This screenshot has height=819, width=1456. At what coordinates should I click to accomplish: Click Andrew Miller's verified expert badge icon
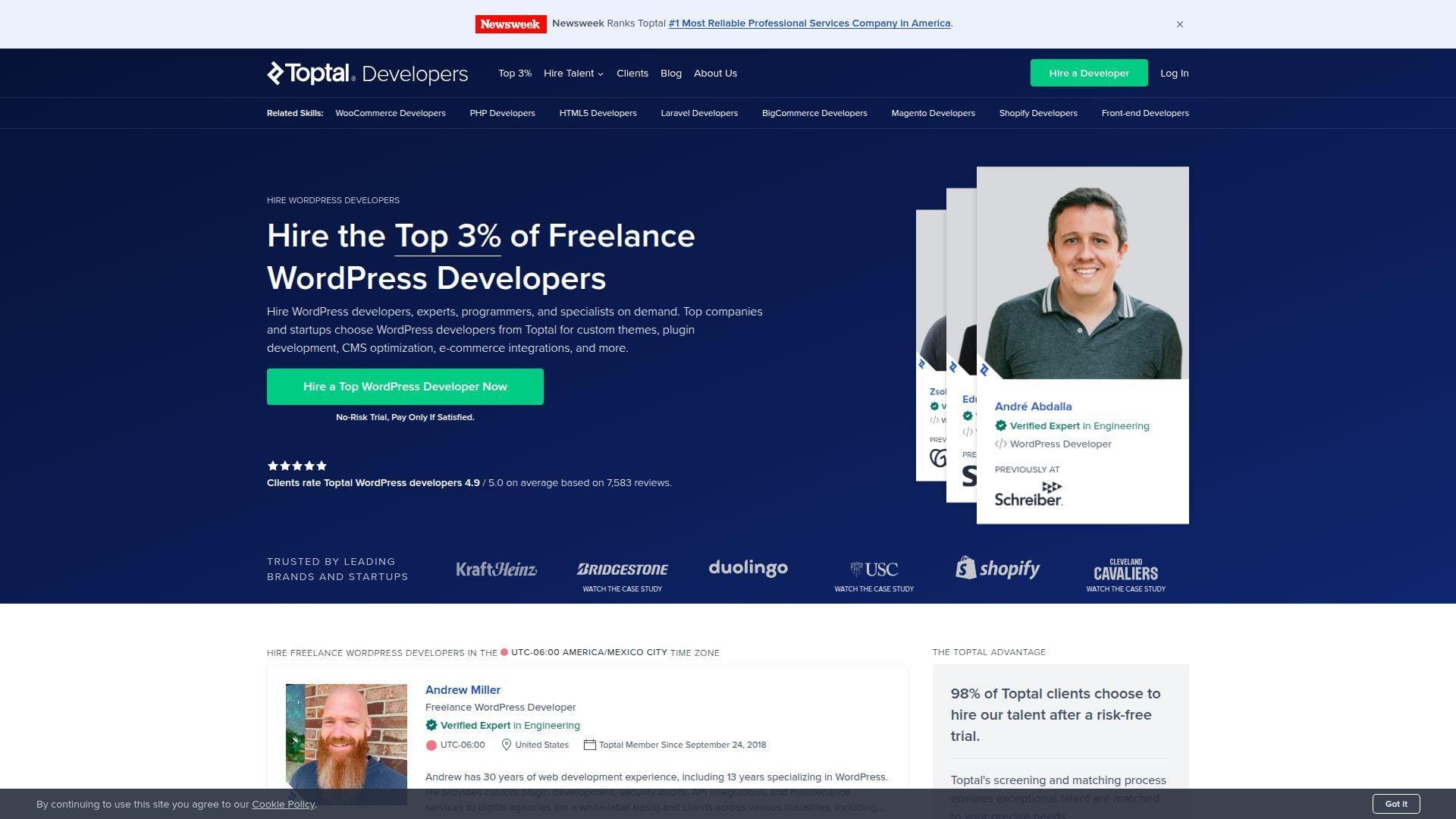pyautogui.click(x=431, y=726)
